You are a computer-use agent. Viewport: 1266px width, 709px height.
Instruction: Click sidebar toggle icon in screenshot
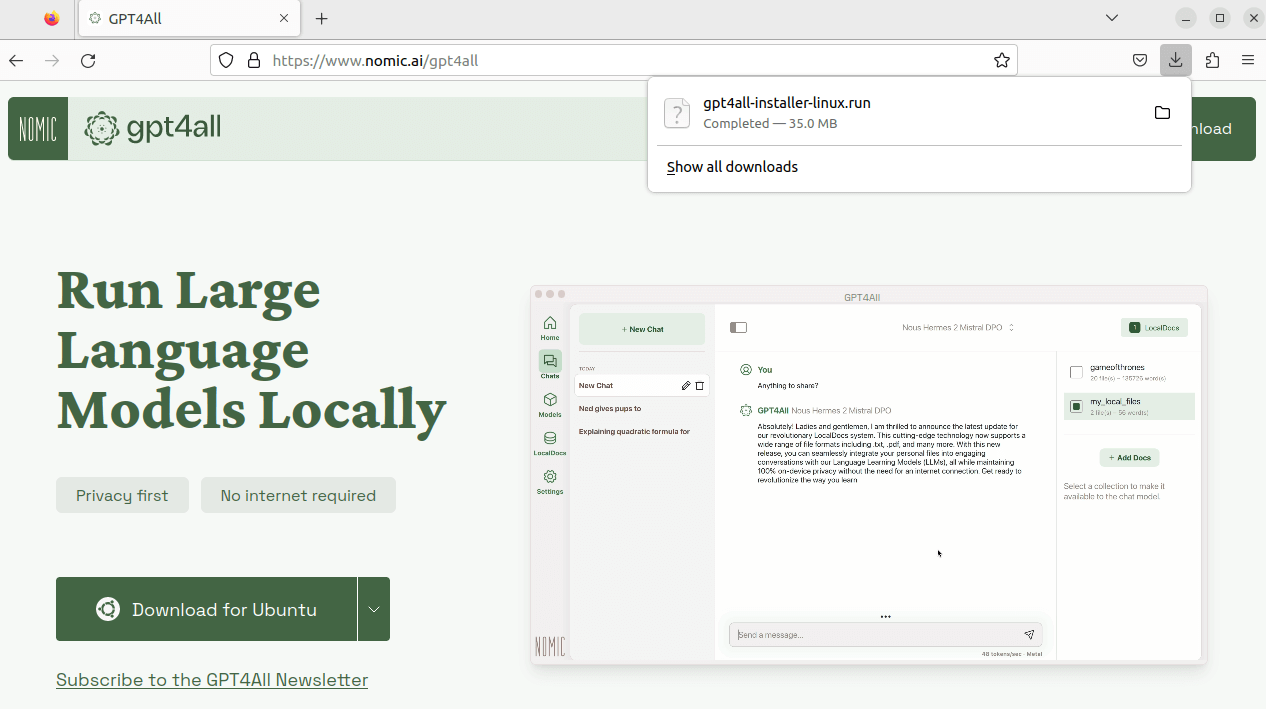point(739,327)
